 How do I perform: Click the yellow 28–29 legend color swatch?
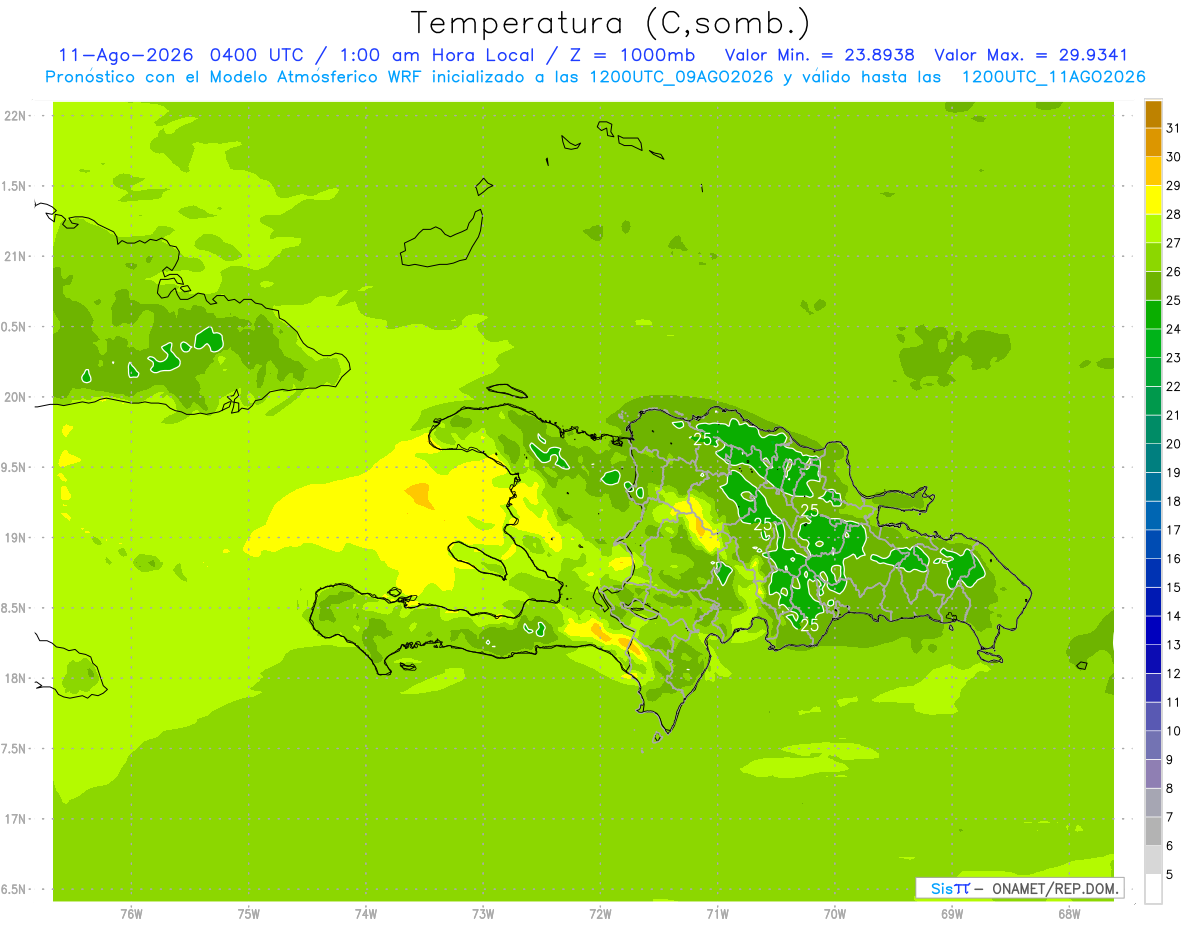click(1153, 199)
